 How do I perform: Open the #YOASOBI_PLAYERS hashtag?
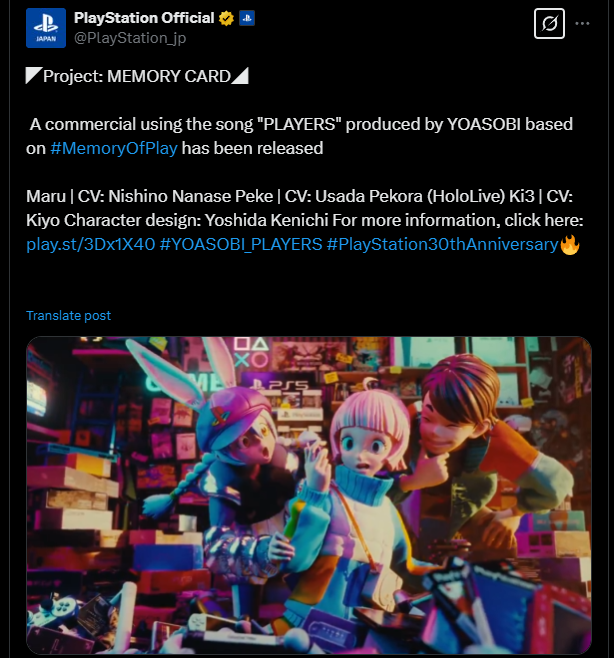pyautogui.click(x=241, y=244)
